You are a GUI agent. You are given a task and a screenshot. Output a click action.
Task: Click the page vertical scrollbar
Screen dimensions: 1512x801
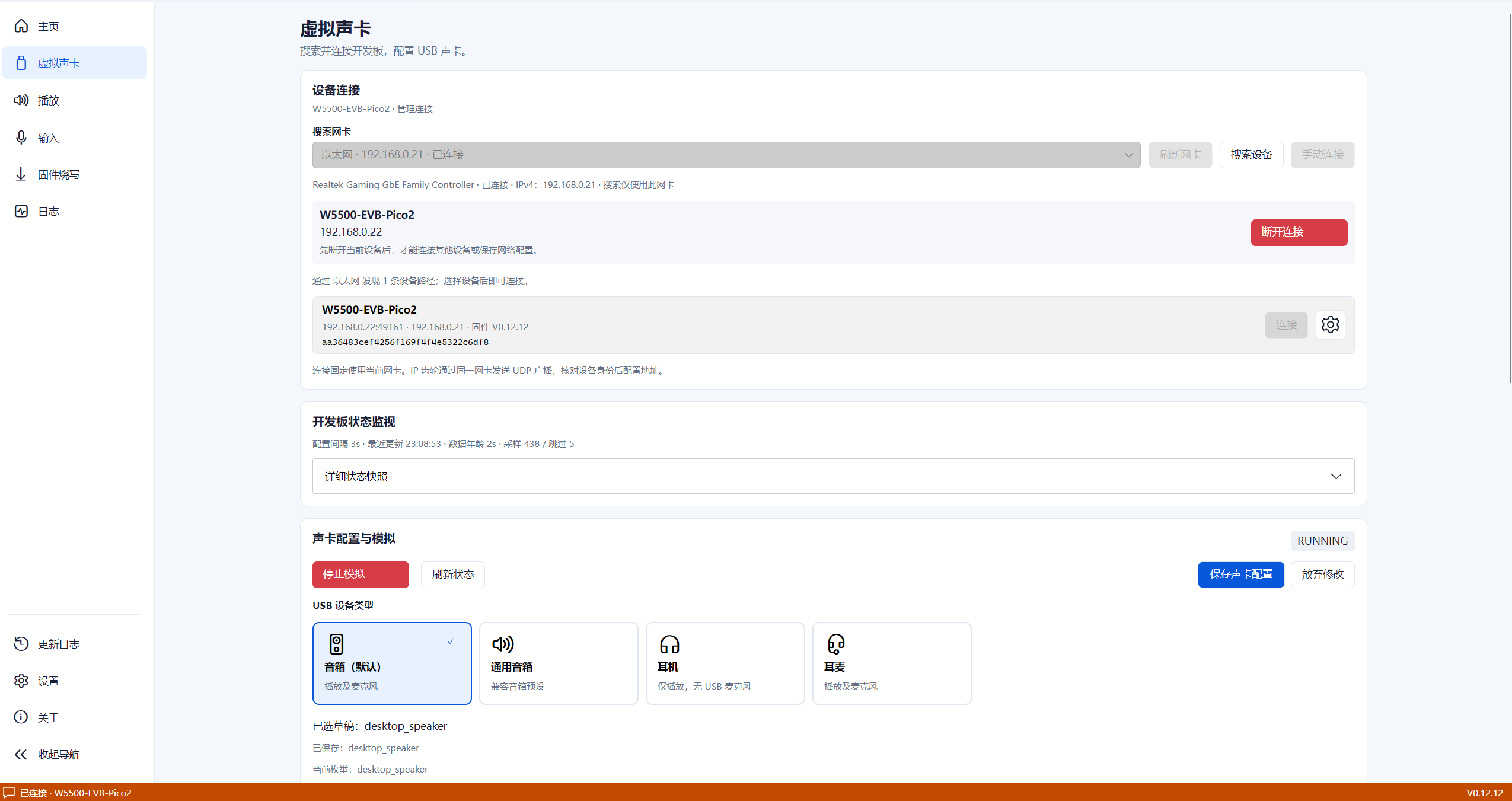(1509, 199)
